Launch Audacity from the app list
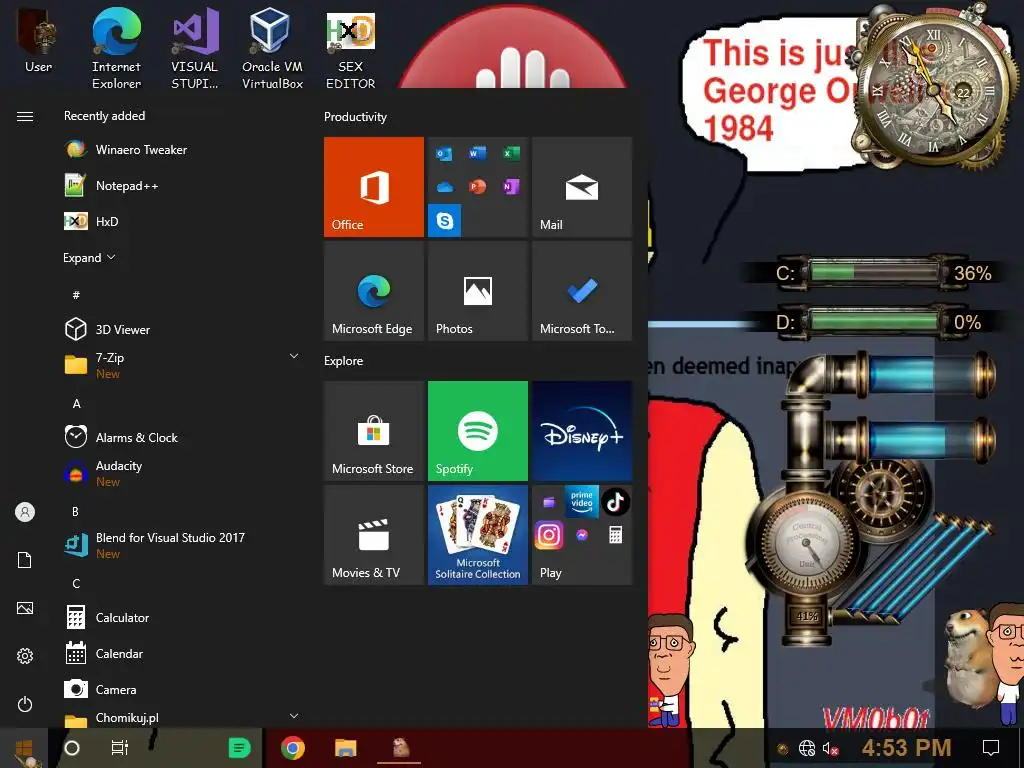 point(182,473)
